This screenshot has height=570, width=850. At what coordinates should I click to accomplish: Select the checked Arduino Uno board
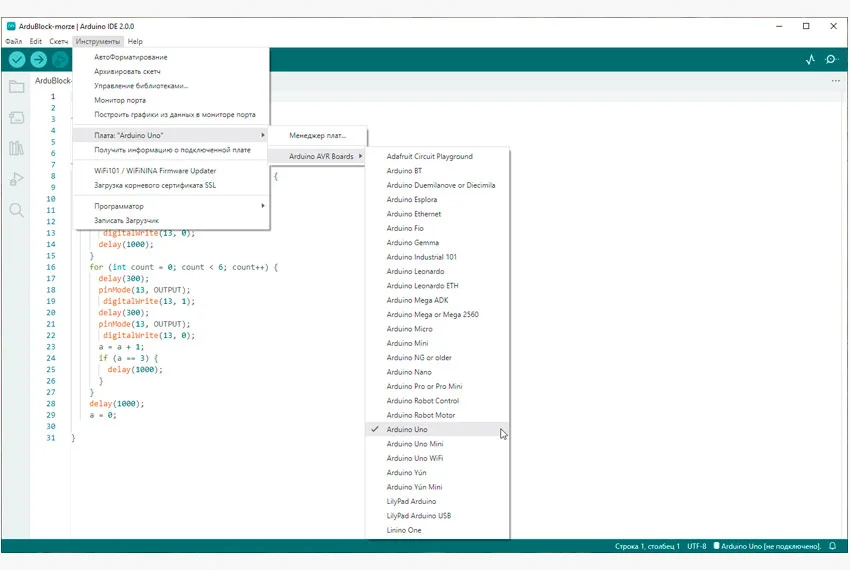(x=407, y=429)
